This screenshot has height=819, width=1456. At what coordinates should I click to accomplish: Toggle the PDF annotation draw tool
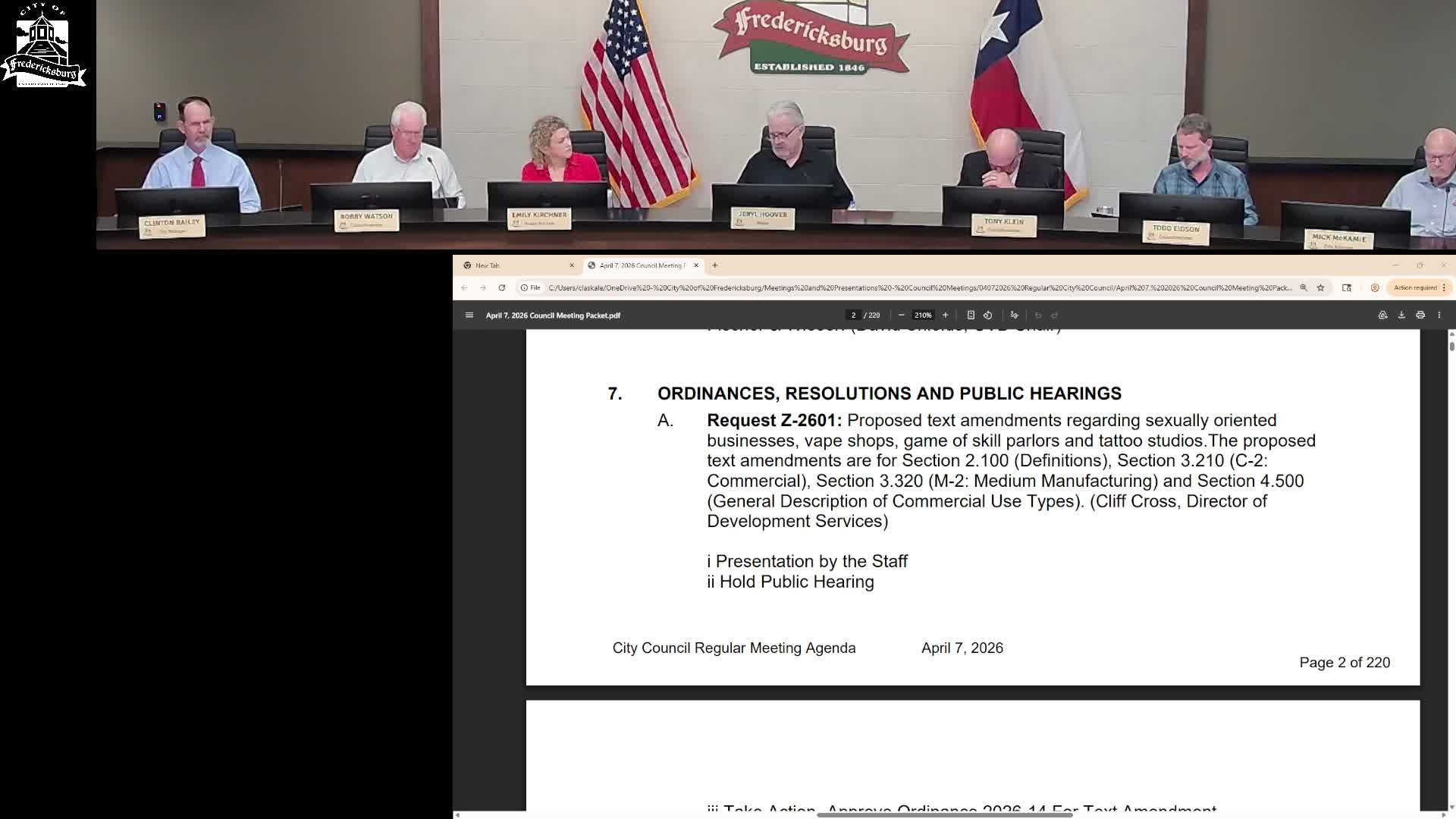tap(1014, 315)
